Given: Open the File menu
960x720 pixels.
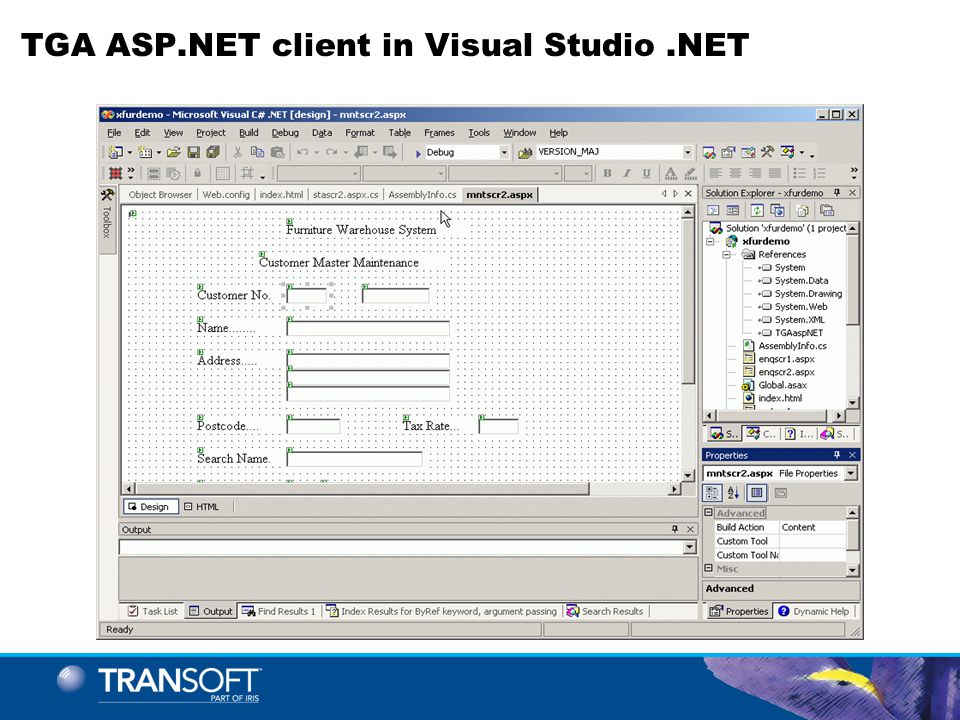Looking at the screenshot, I should [114, 133].
